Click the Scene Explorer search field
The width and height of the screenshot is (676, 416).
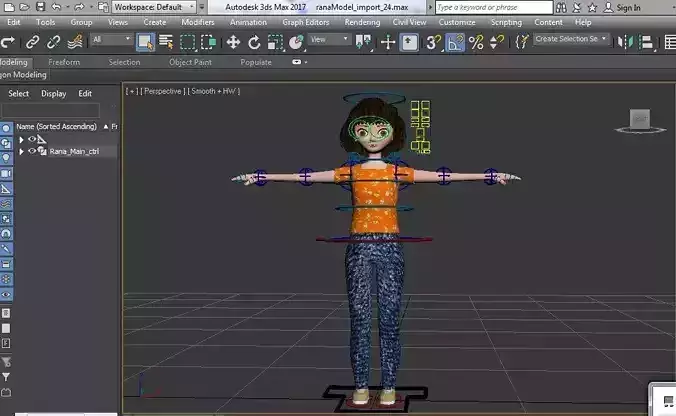tap(50, 110)
